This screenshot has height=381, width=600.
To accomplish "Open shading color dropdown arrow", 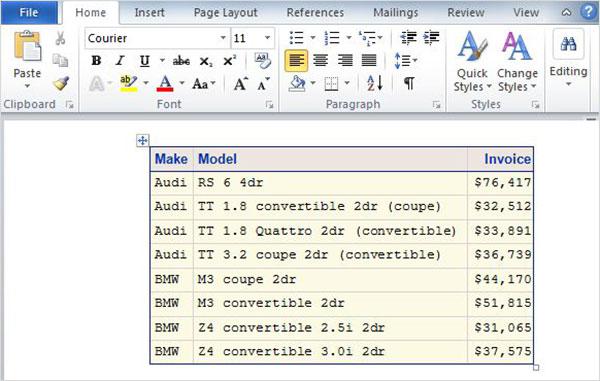I will coord(313,83).
